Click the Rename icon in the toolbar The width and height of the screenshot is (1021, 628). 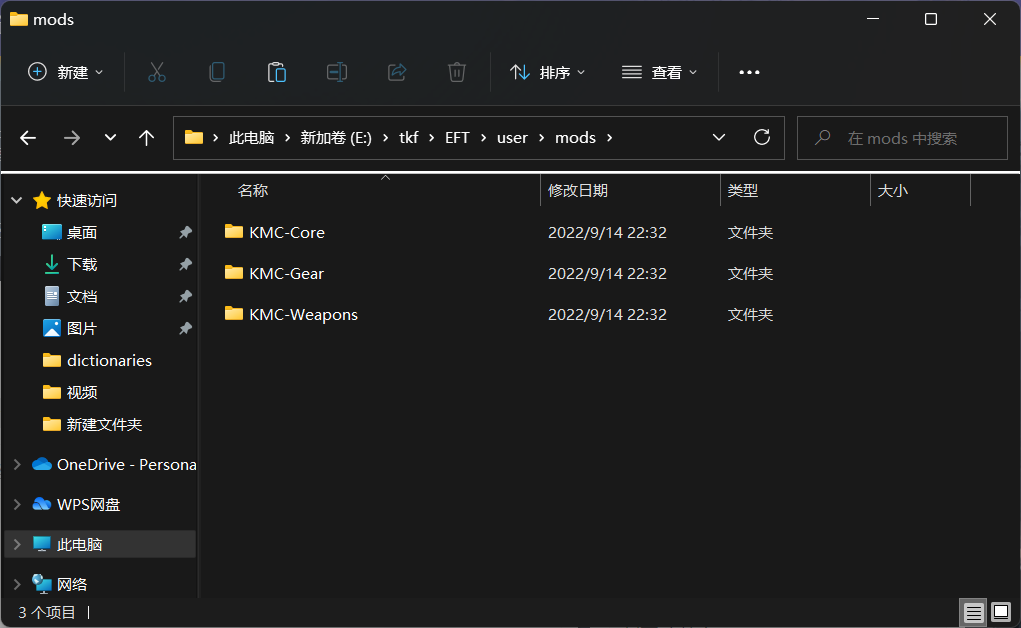(336, 71)
